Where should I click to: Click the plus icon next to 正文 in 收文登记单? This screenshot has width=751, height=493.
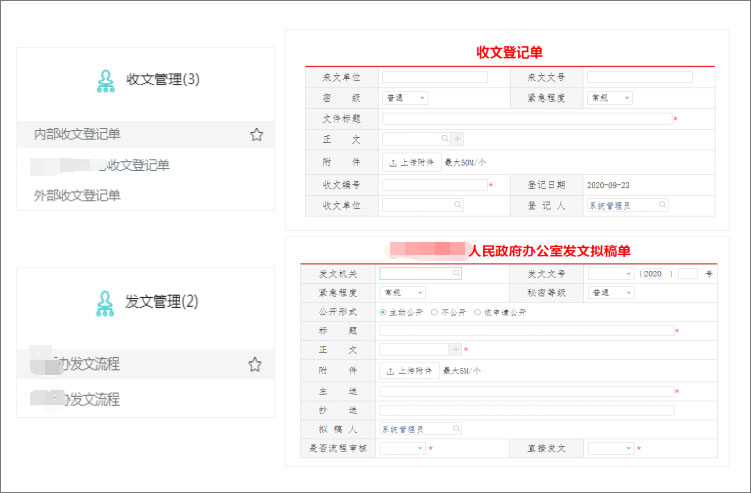(x=457, y=139)
